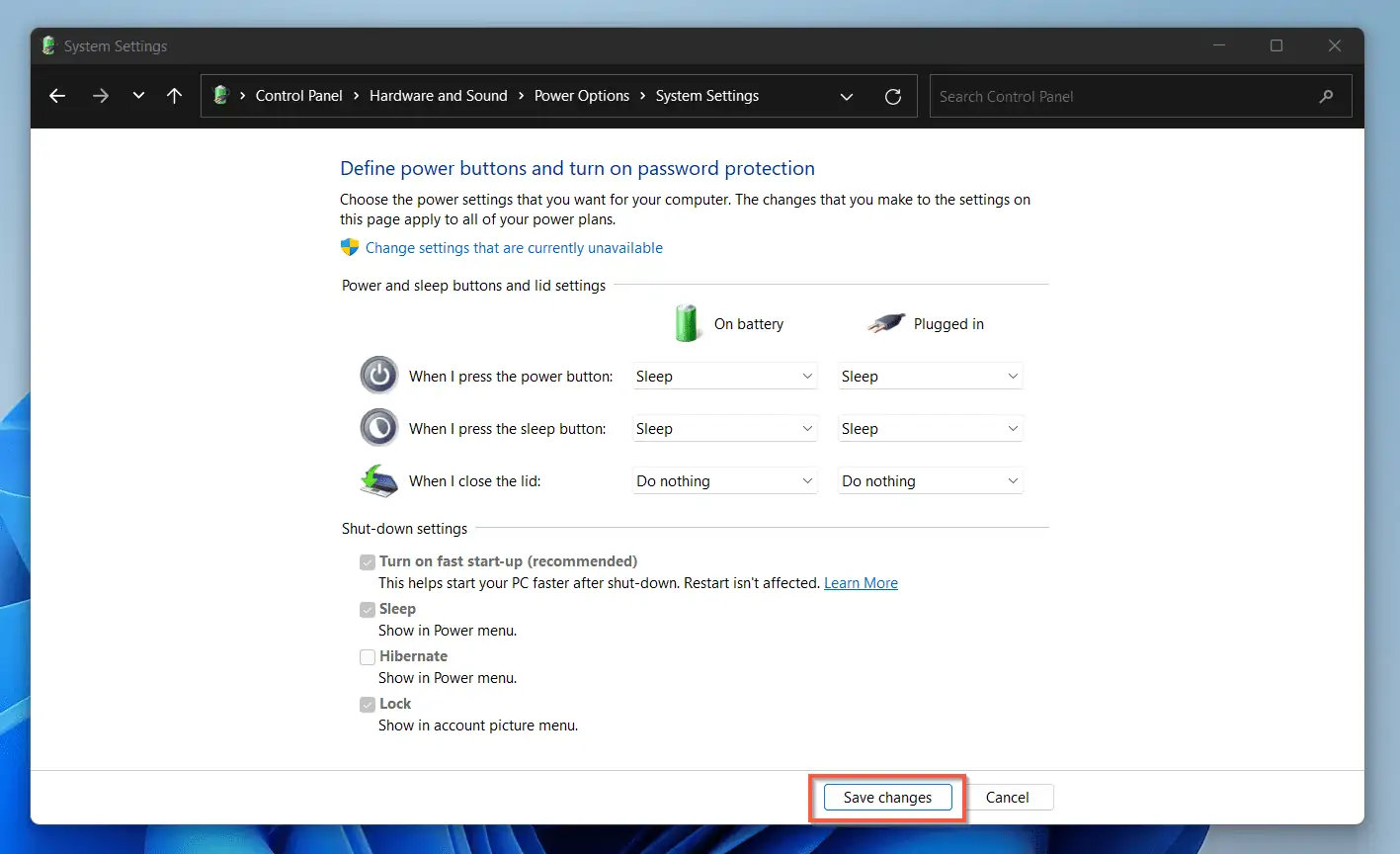The image size is (1400, 854).
Task: Open the recent locations dropdown arrow
Action: (x=138, y=96)
